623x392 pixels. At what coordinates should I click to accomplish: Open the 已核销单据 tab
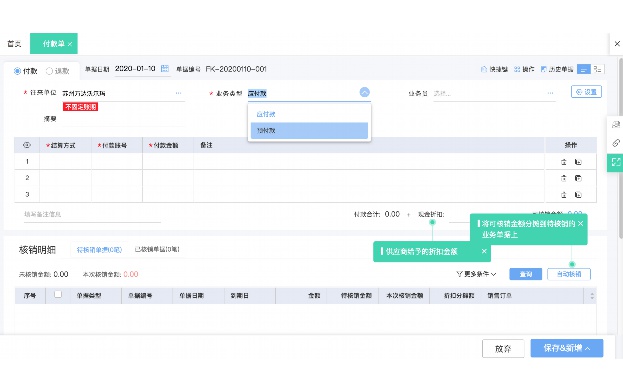pyautogui.click(x=157, y=249)
